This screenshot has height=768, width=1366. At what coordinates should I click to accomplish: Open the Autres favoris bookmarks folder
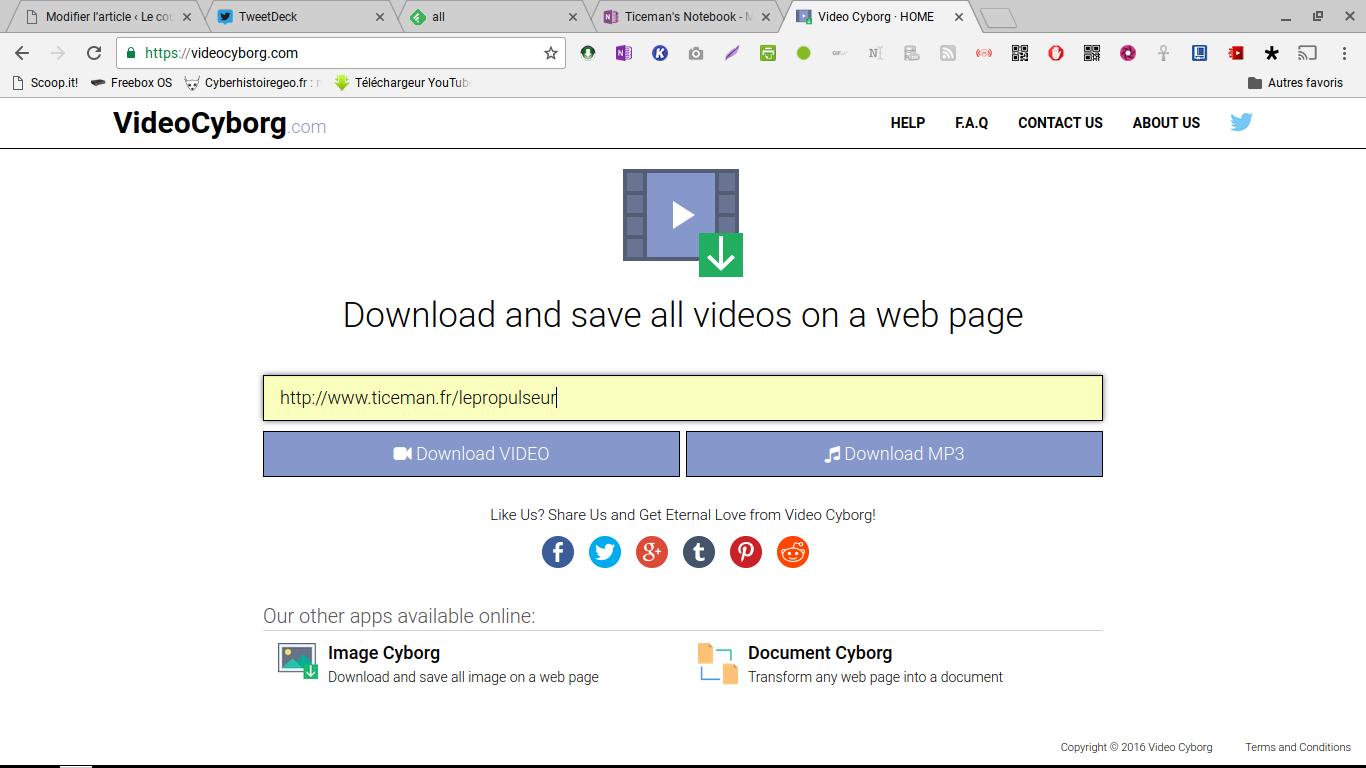pos(1296,83)
